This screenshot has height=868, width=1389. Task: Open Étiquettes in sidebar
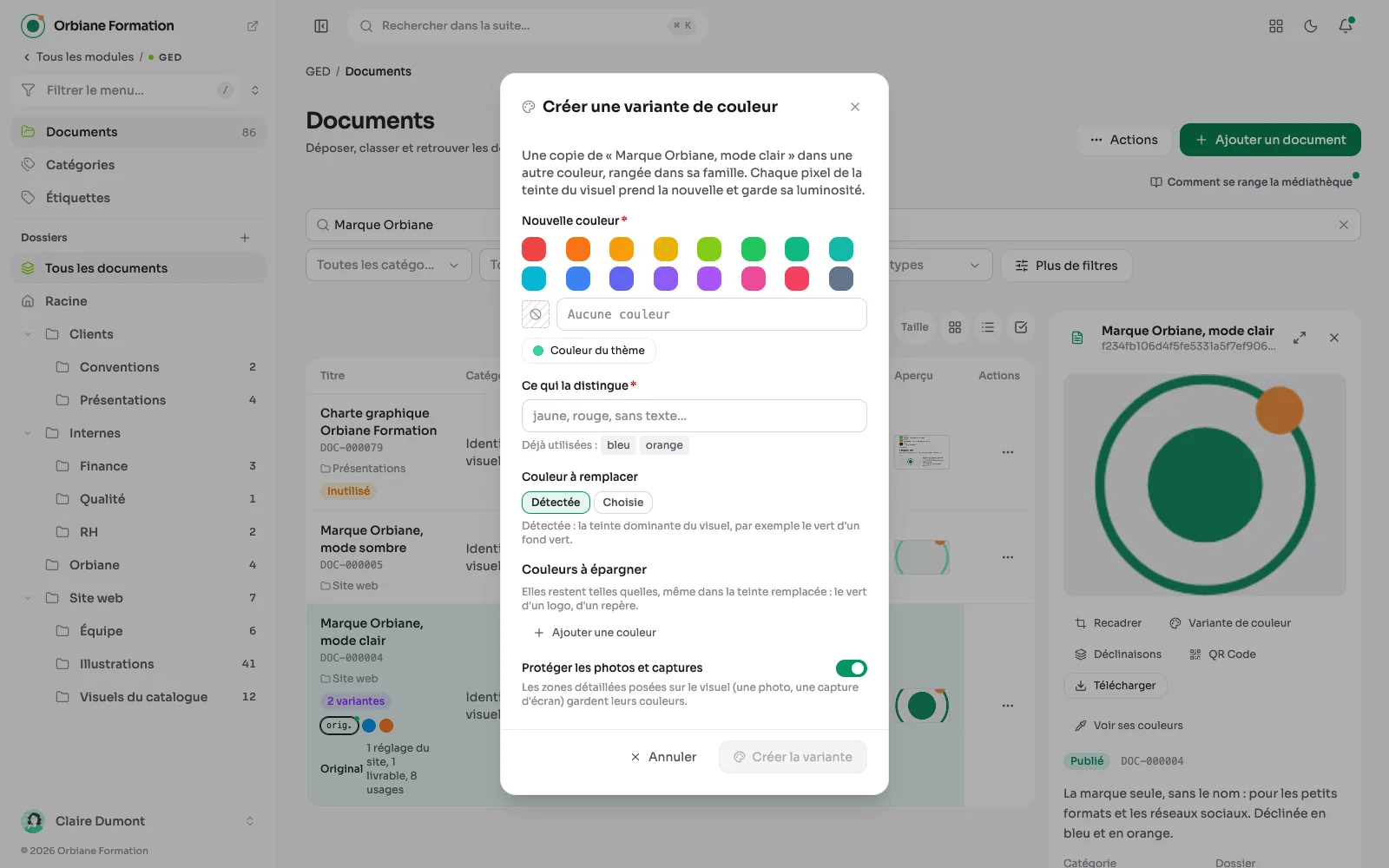tap(139, 198)
